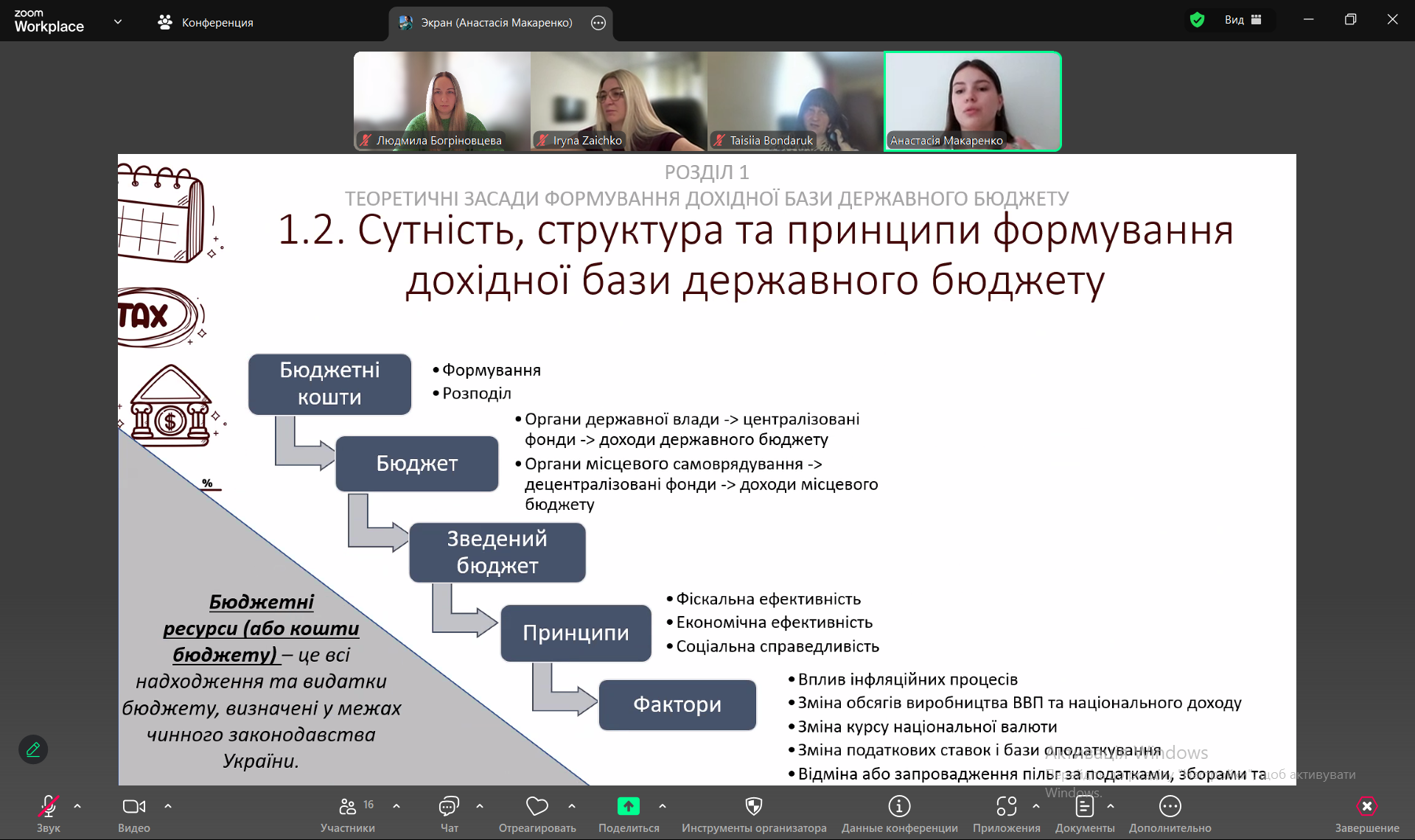The image size is (1415, 840).
Task: Expand video options arrow beside Видео
Action: click(168, 806)
